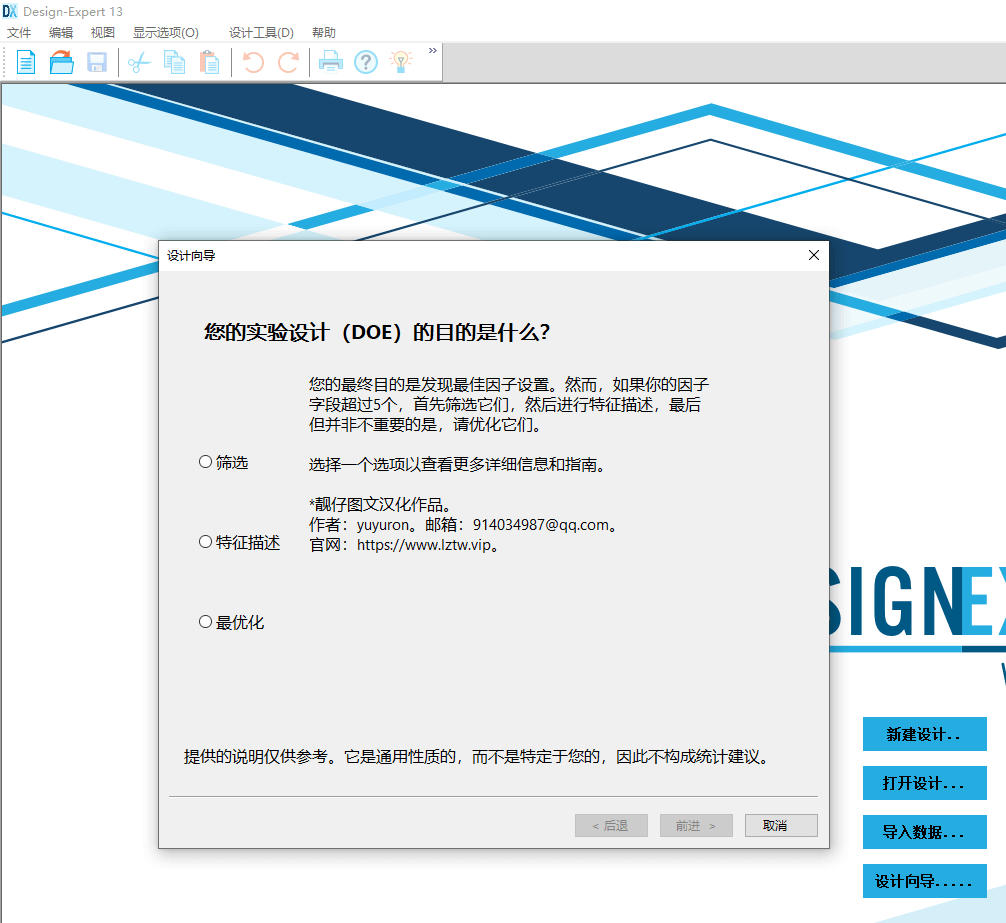
Task: Close the 设计向导 dialog
Action: click(814, 255)
